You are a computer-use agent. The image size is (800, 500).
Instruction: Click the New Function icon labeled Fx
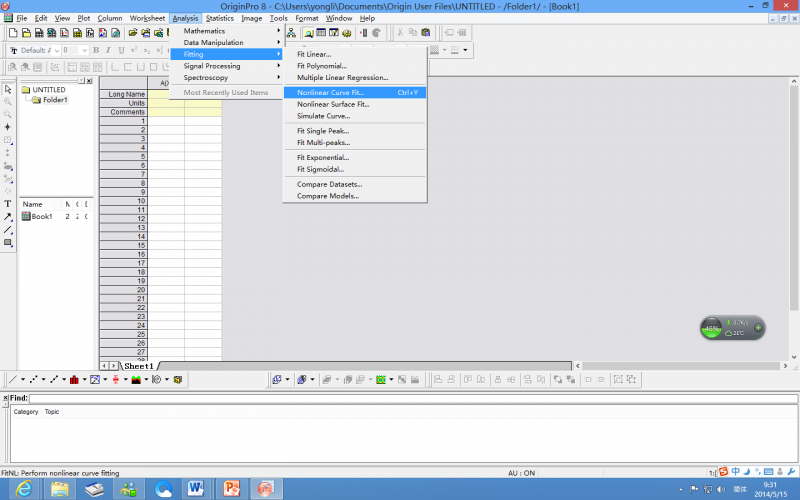point(90,33)
